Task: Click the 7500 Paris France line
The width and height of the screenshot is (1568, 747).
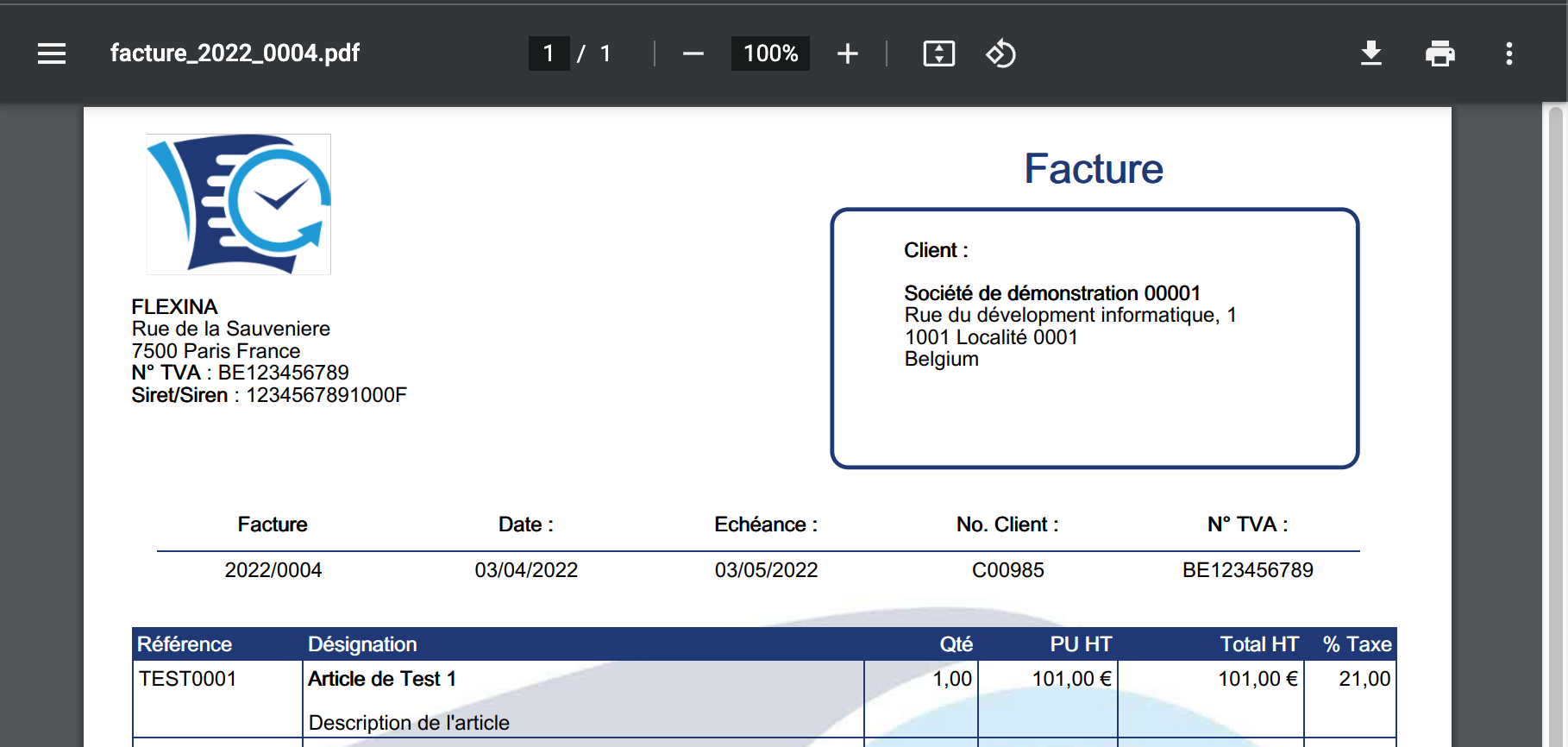Action: click(x=216, y=351)
